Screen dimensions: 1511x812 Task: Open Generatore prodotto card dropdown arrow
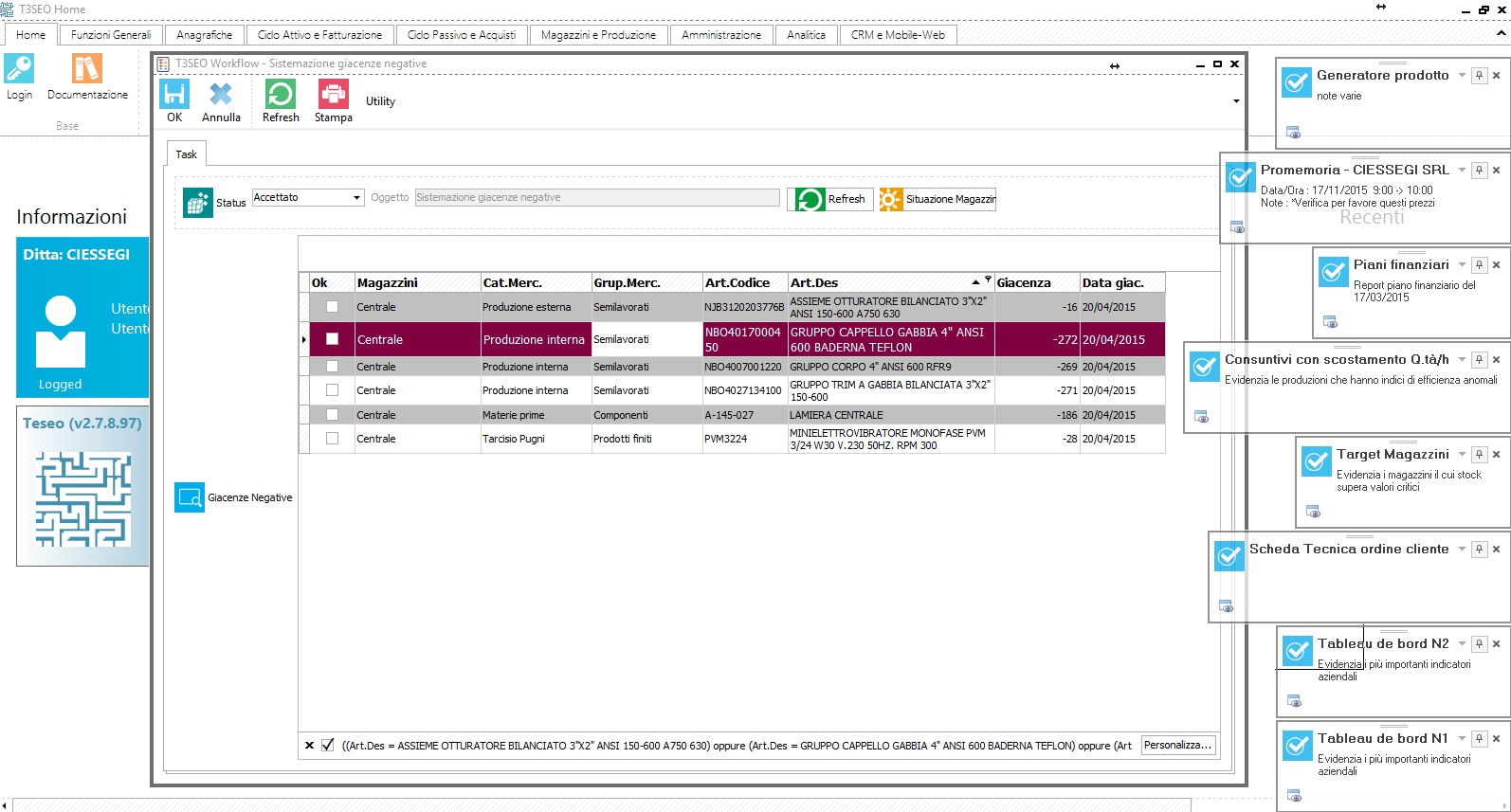pos(1462,76)
